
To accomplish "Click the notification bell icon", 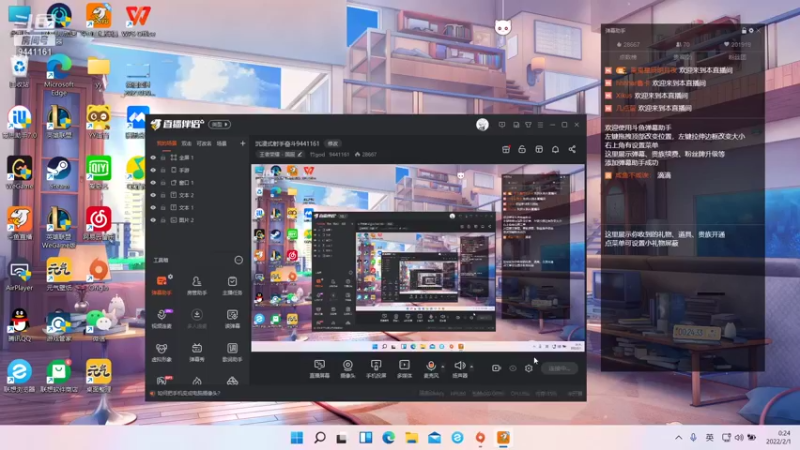I will pos(555,149).
